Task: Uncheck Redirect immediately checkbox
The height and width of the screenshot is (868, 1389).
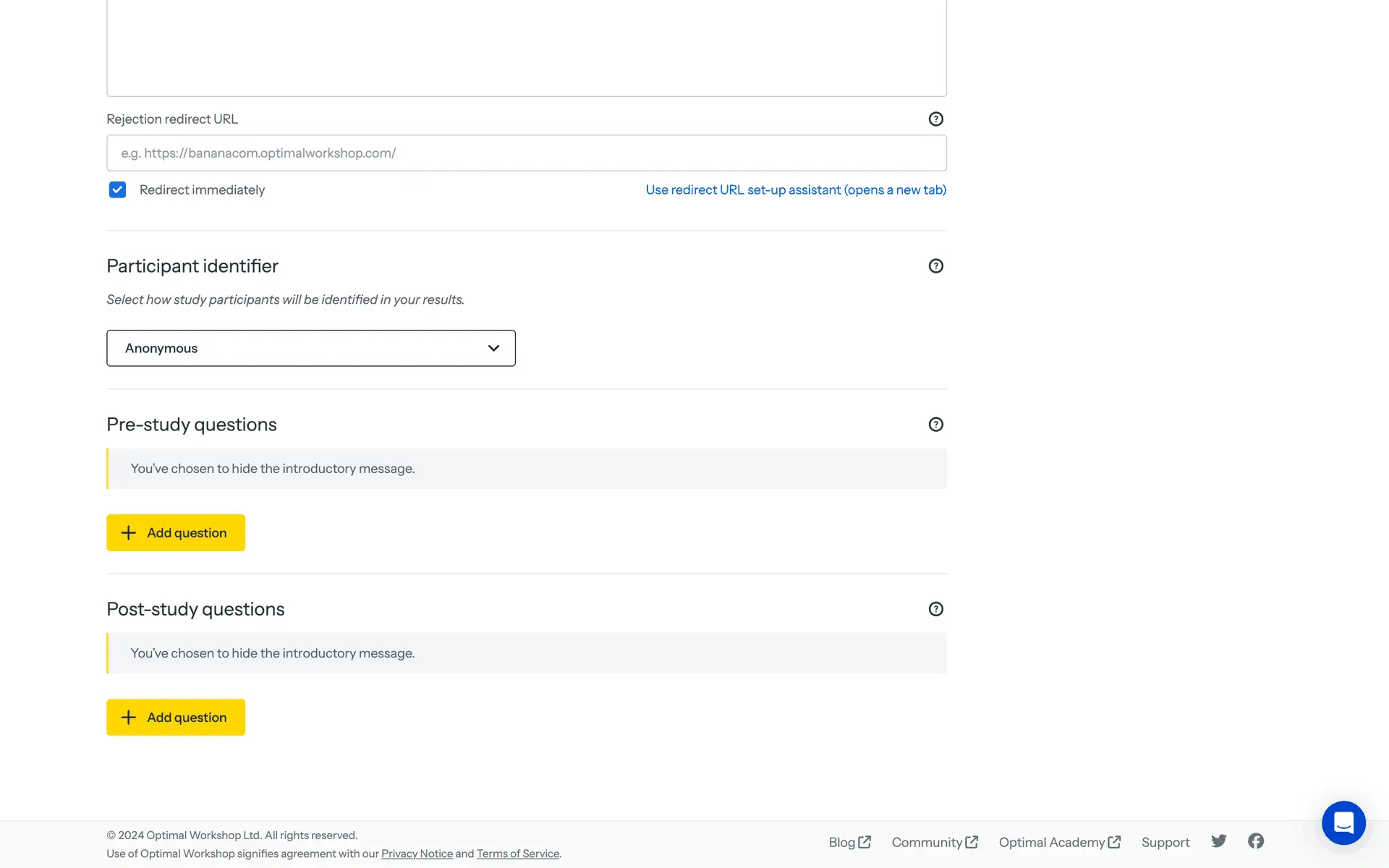Action: [117, 190]
